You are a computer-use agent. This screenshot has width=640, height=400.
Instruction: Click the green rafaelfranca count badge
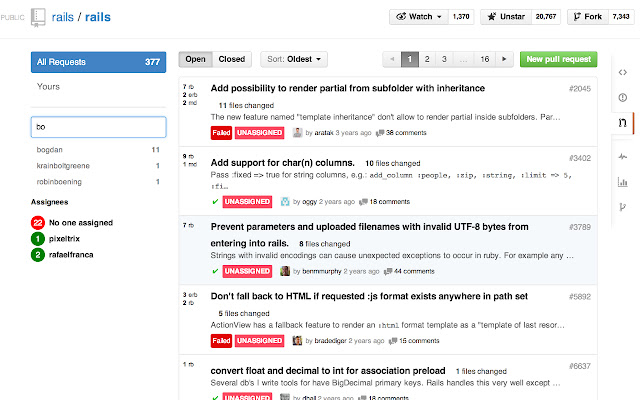[38, 255]
